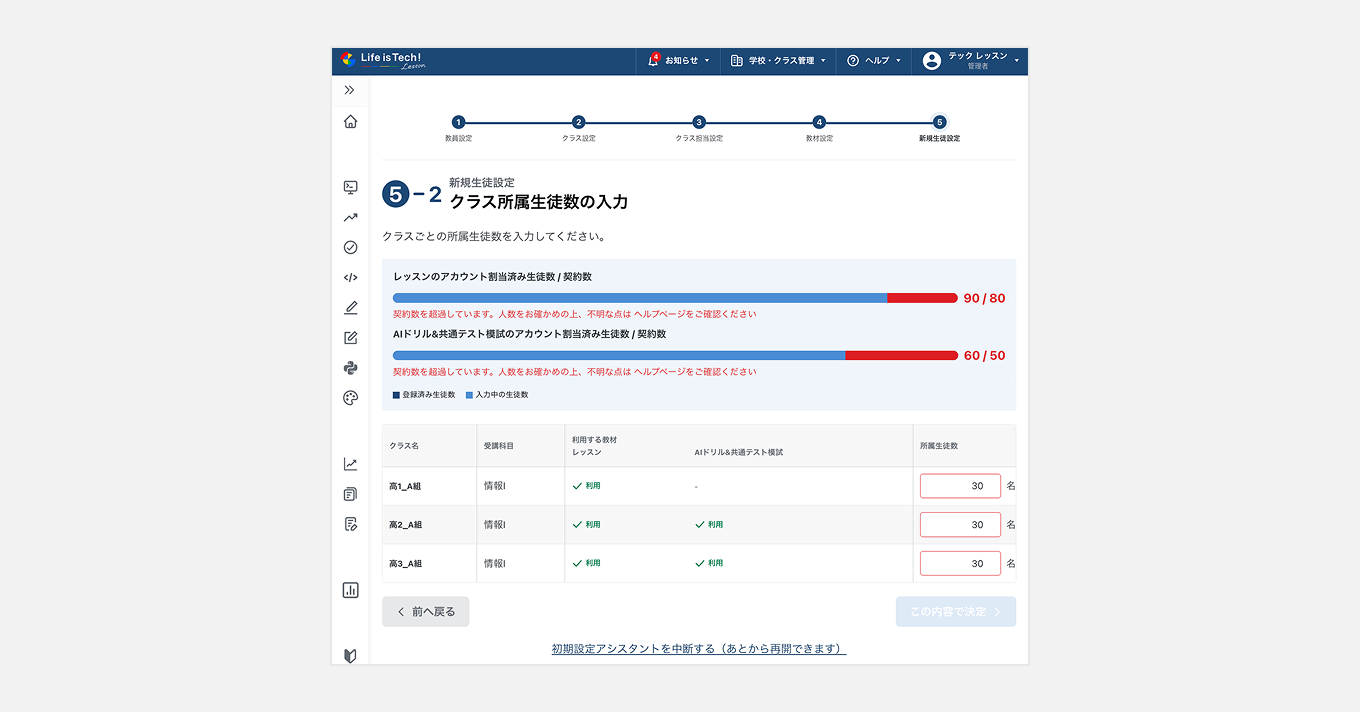Open the ヘルプ dropdown menu
The image size is (1360, 712).
[x=873, y=61]
